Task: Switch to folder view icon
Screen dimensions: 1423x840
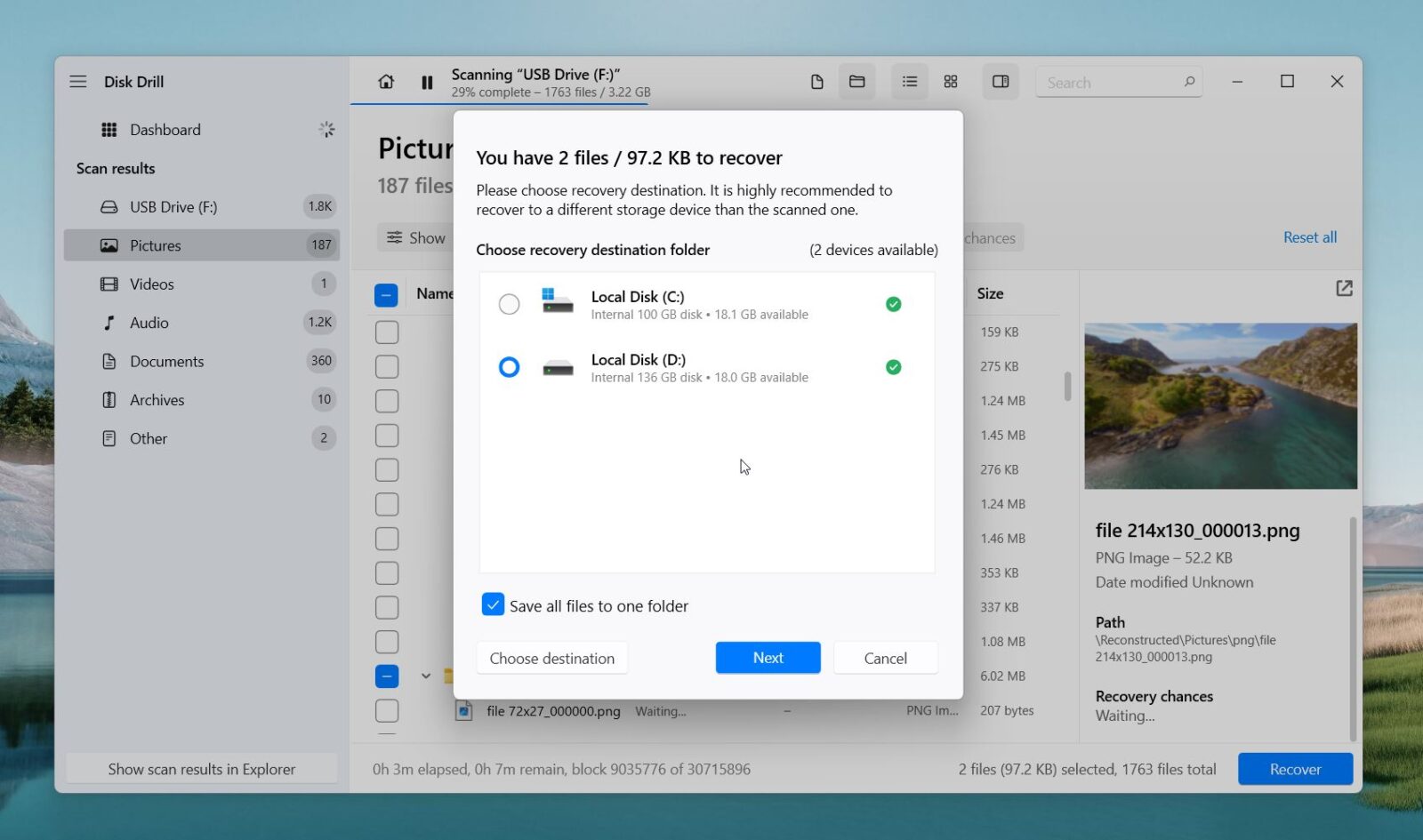Action: tap(856, 82)
